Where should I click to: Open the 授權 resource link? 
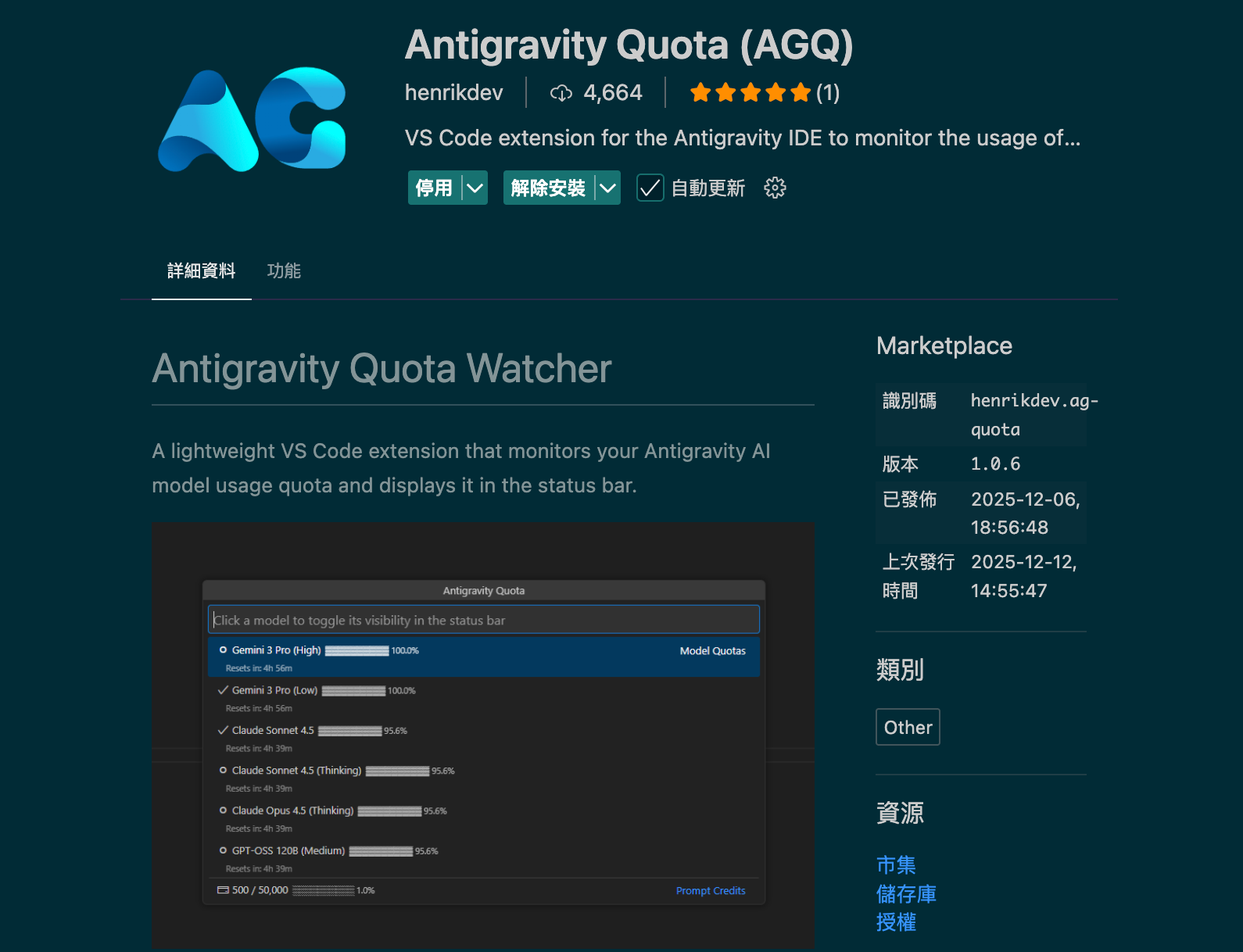point(896,922)
